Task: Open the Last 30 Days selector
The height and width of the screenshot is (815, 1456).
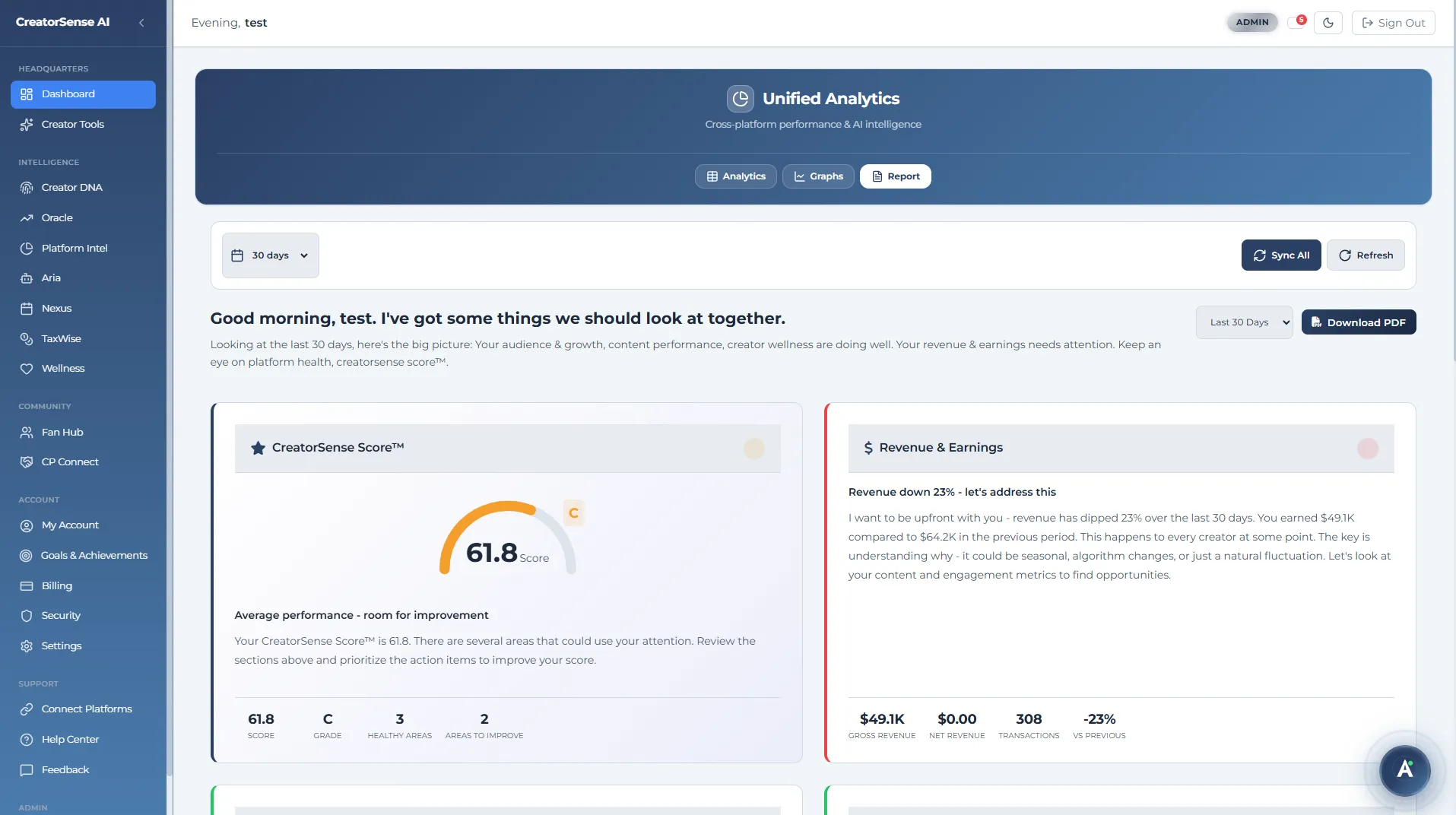Action: click(x=1244, y=322)
